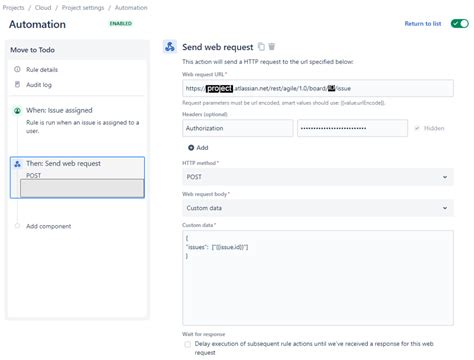Image resolution: width=474 pixels, height=360 pixels.
Task: Click the Rule details info icon
Action: pos(17,69)
